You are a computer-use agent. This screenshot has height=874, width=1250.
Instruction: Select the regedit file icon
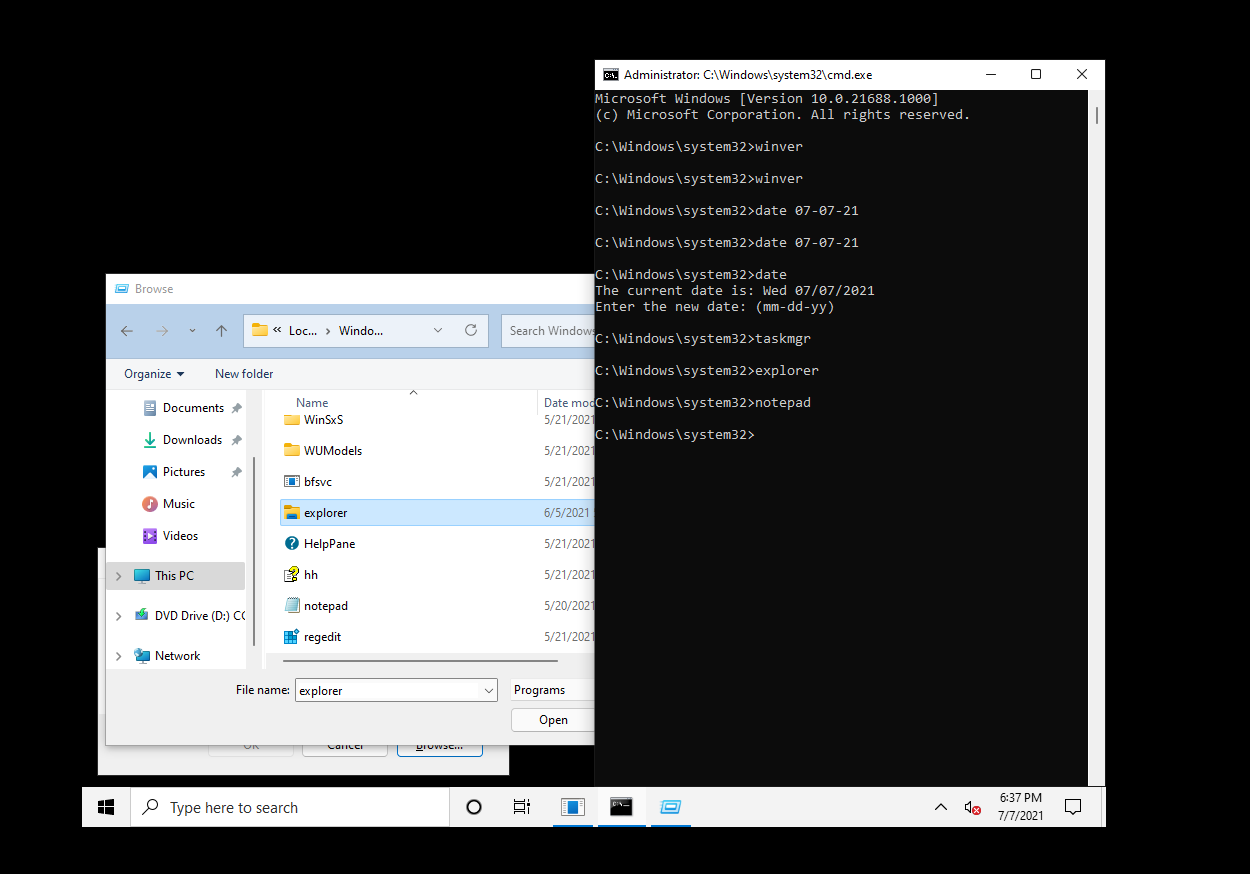pos(292,637)
